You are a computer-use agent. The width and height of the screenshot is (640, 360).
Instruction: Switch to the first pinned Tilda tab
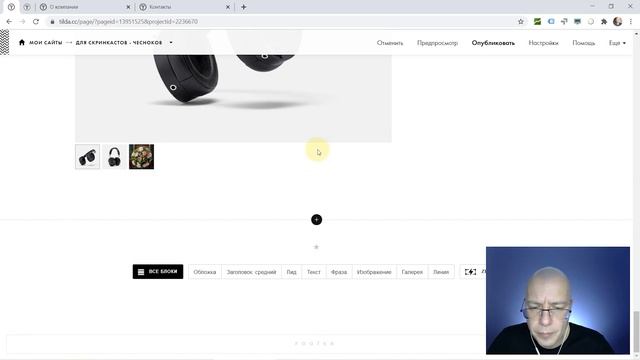[11, 7]
